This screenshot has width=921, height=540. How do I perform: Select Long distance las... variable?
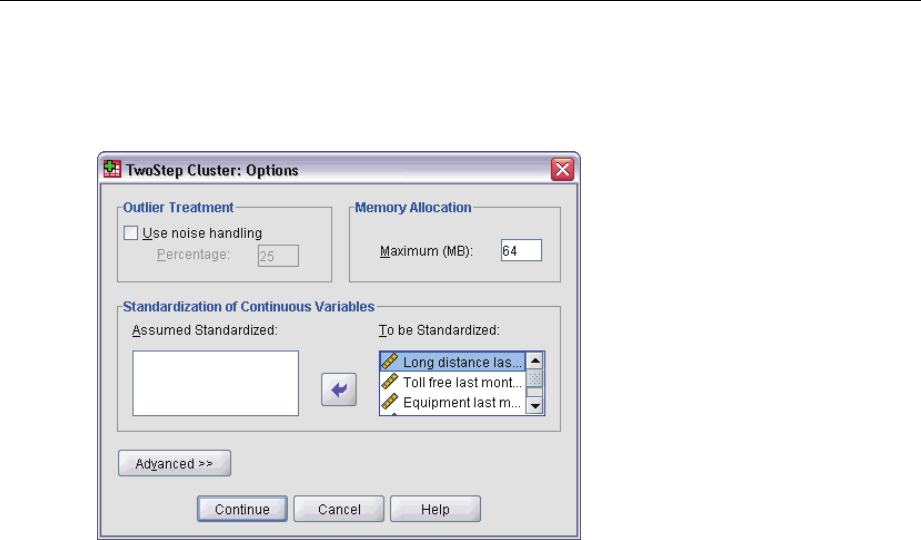(452, 361)
